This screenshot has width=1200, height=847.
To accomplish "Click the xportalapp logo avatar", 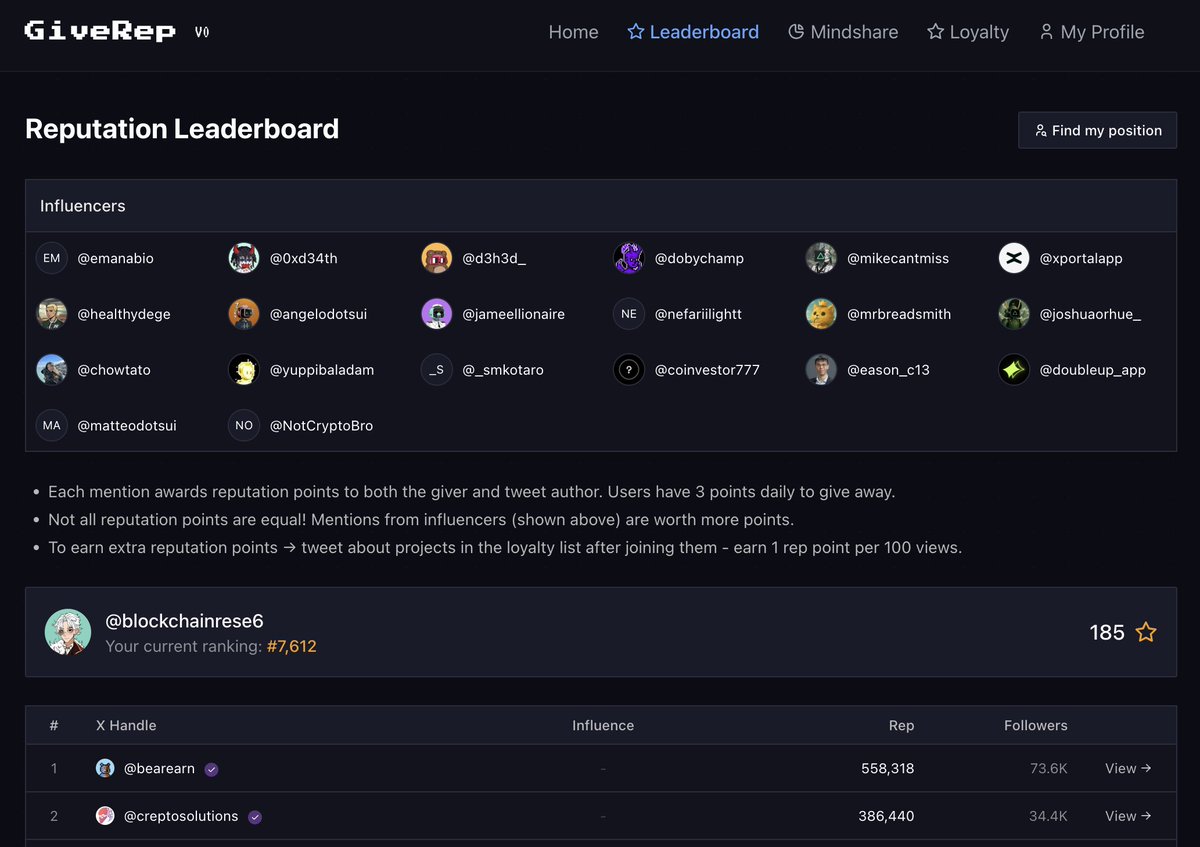I will pos(1014,258).
